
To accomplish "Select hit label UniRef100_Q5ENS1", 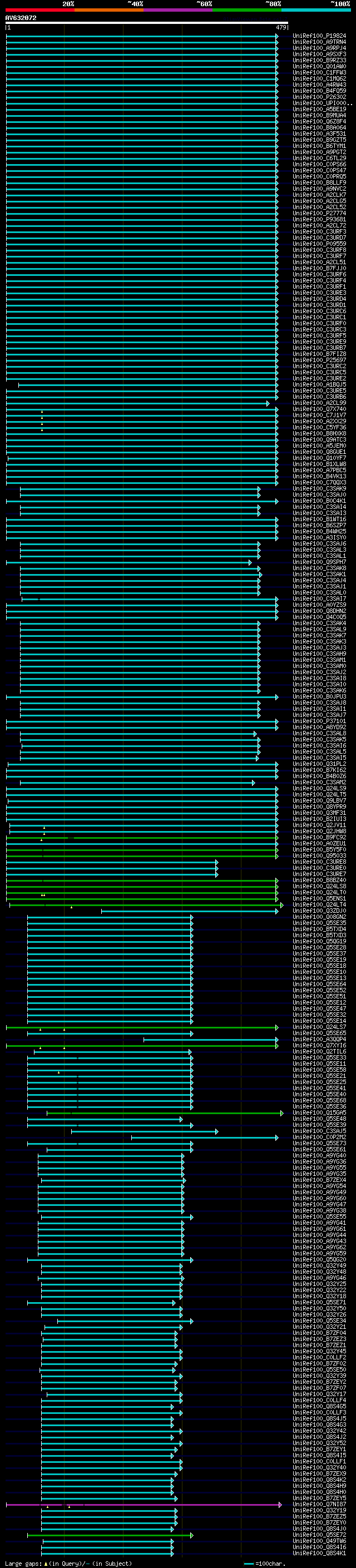I will pos(319,898).
